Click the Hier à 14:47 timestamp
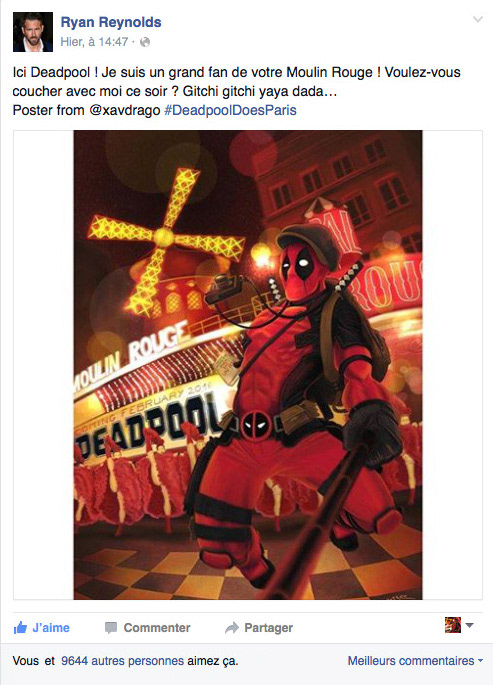The height and width of the screenshot is (685, 493). coord(94,42)
